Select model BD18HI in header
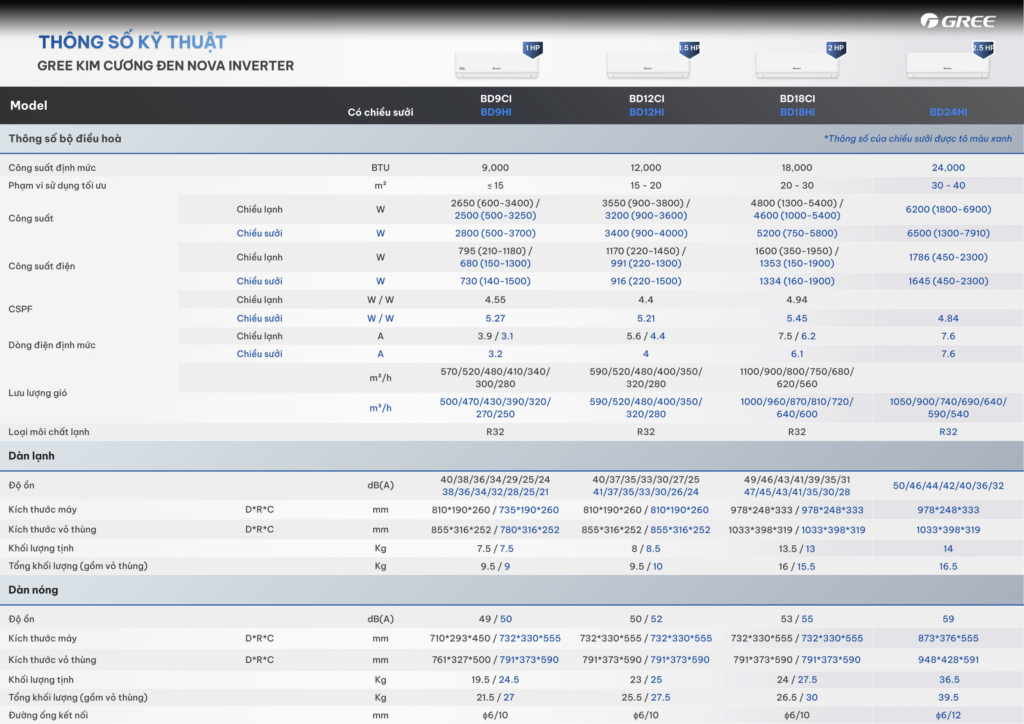 (797, 112)
